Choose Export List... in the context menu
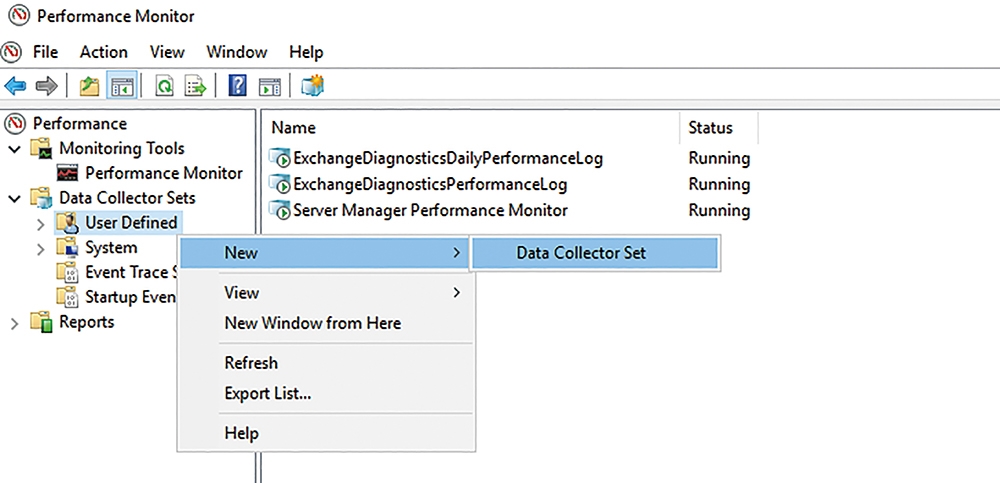The width and height of the screenshot is (1000, 483). [325, 394]
